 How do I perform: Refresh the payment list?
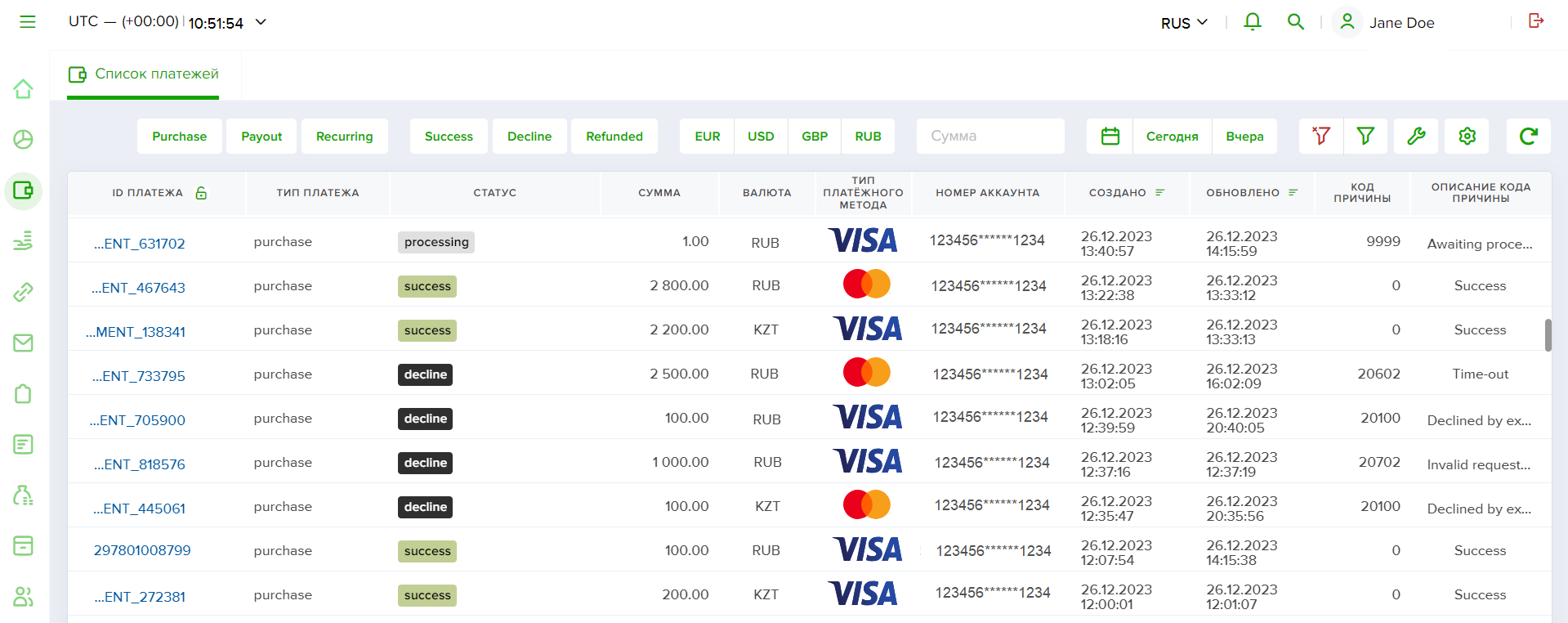click(1528, 136)
